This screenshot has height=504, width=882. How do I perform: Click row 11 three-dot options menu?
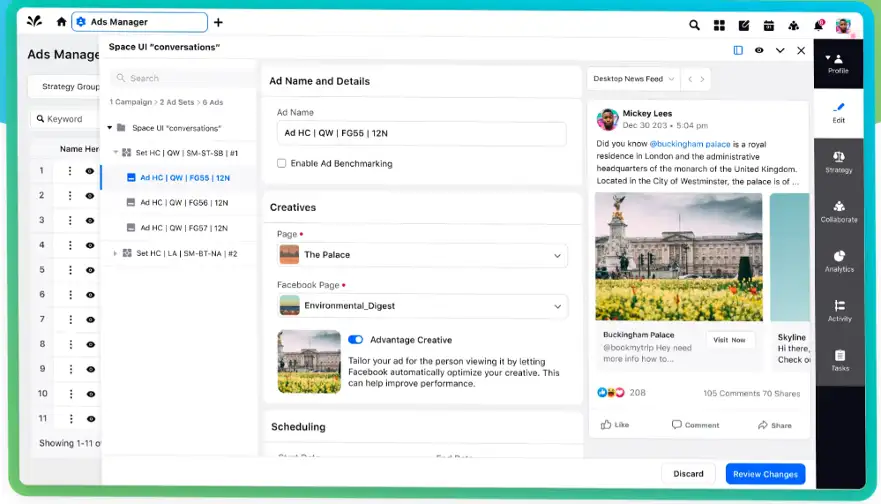pos(71,418)
